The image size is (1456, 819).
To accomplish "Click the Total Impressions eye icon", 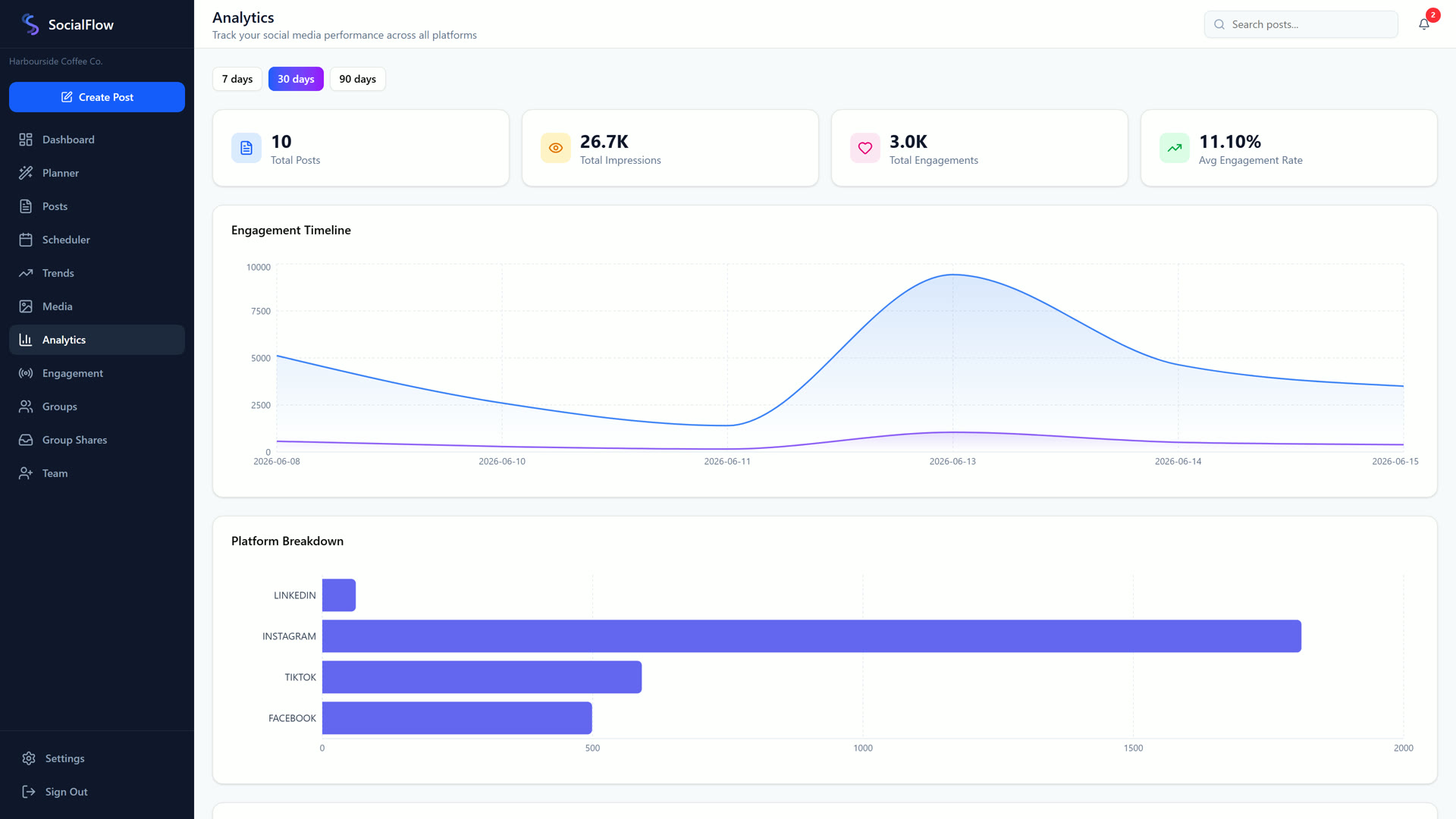I will (556, 148).
